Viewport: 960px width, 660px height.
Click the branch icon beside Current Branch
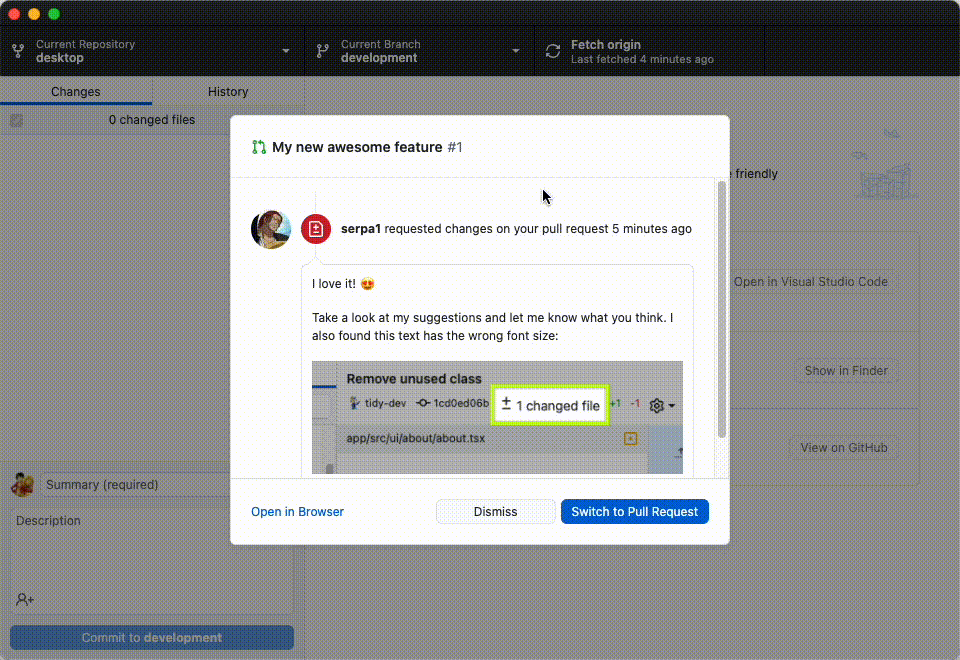click(x=323, y=51)
